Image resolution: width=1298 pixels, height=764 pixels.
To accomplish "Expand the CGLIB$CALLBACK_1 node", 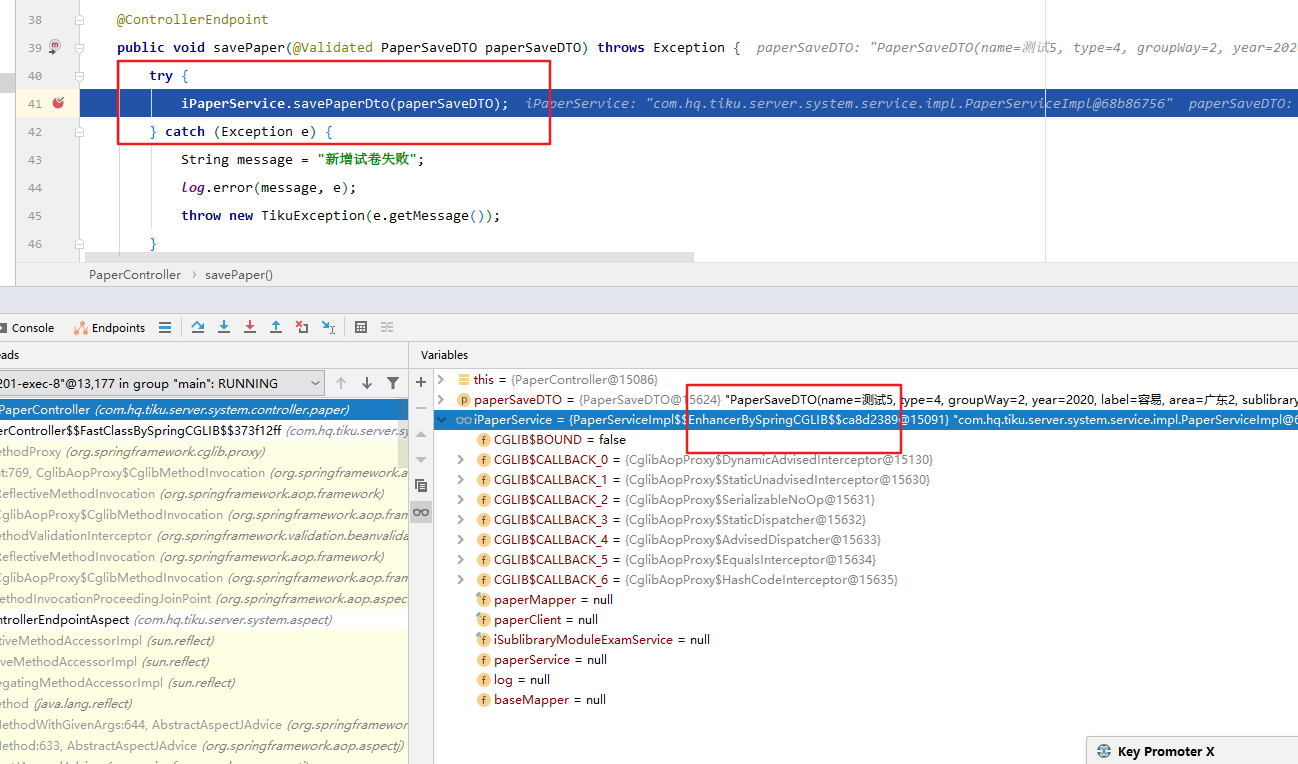I will pyautogui.click(x=461, y=480).
